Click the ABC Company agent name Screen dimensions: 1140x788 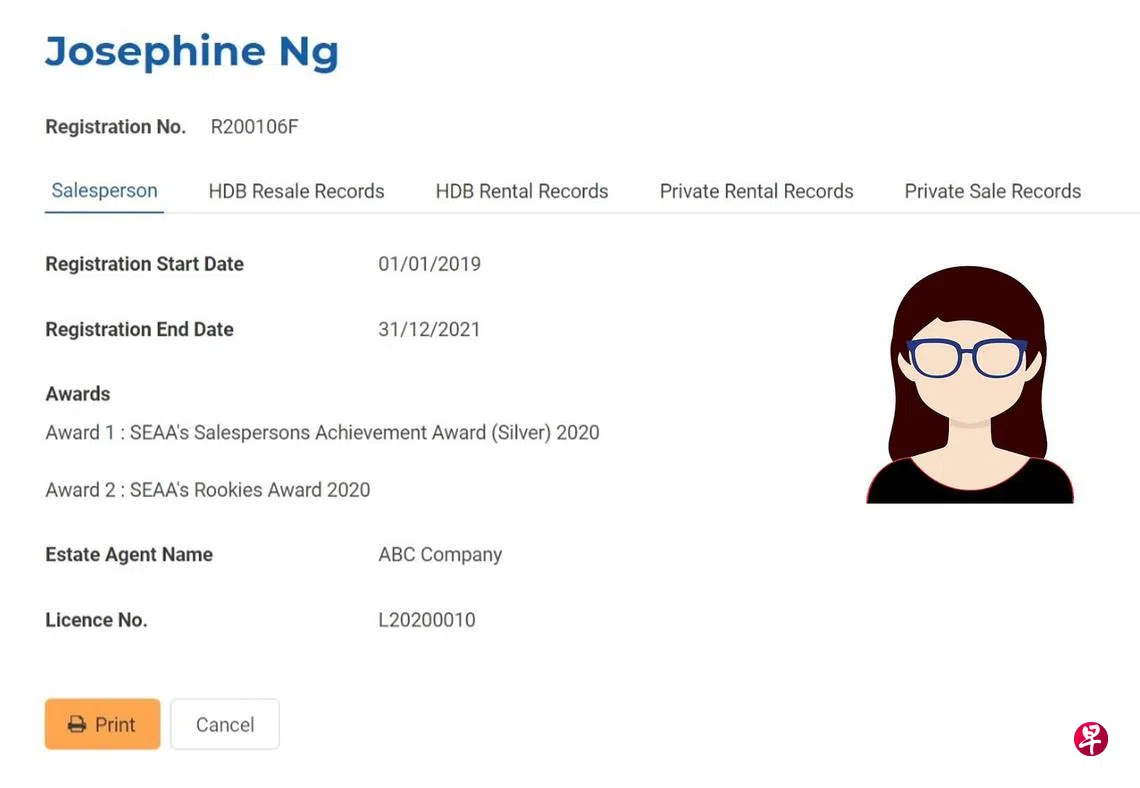coord(440,555)
